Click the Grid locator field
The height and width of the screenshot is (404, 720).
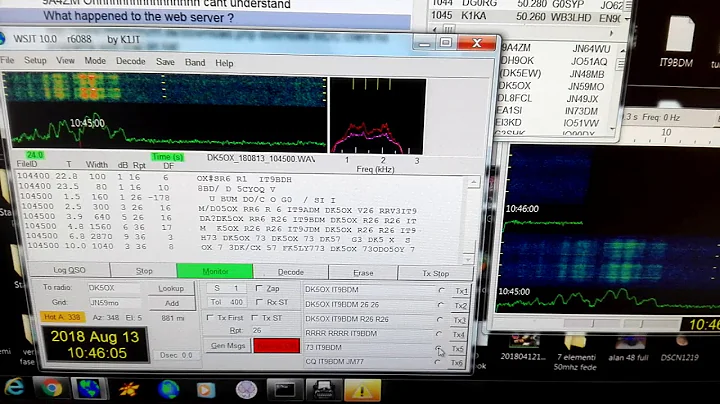pyautogui.click(x=115, y=303)
